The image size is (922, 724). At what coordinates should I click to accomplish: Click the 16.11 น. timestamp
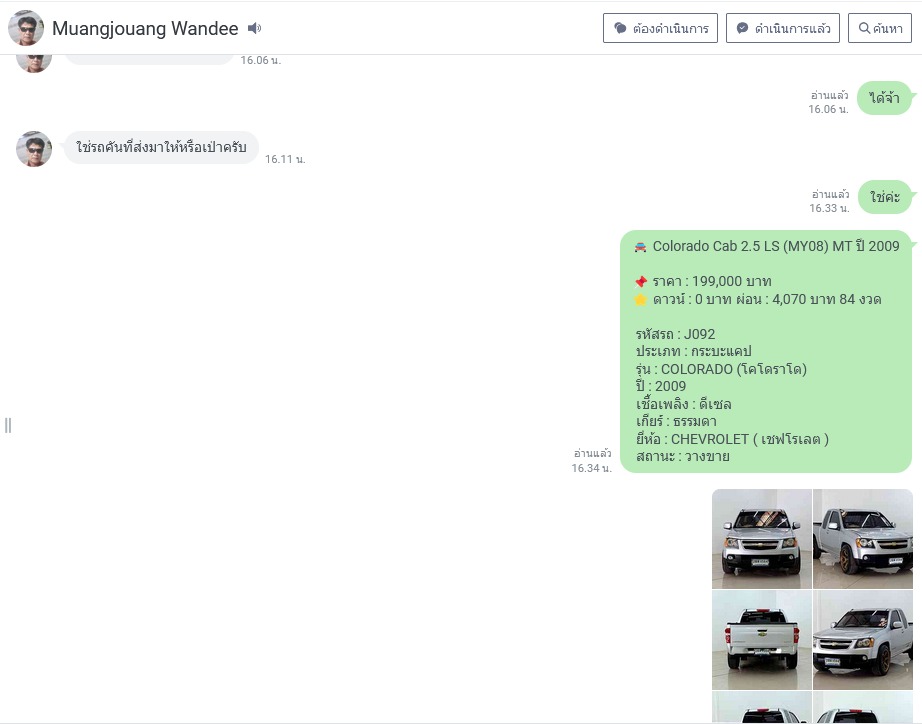click(x=285, y=159)
